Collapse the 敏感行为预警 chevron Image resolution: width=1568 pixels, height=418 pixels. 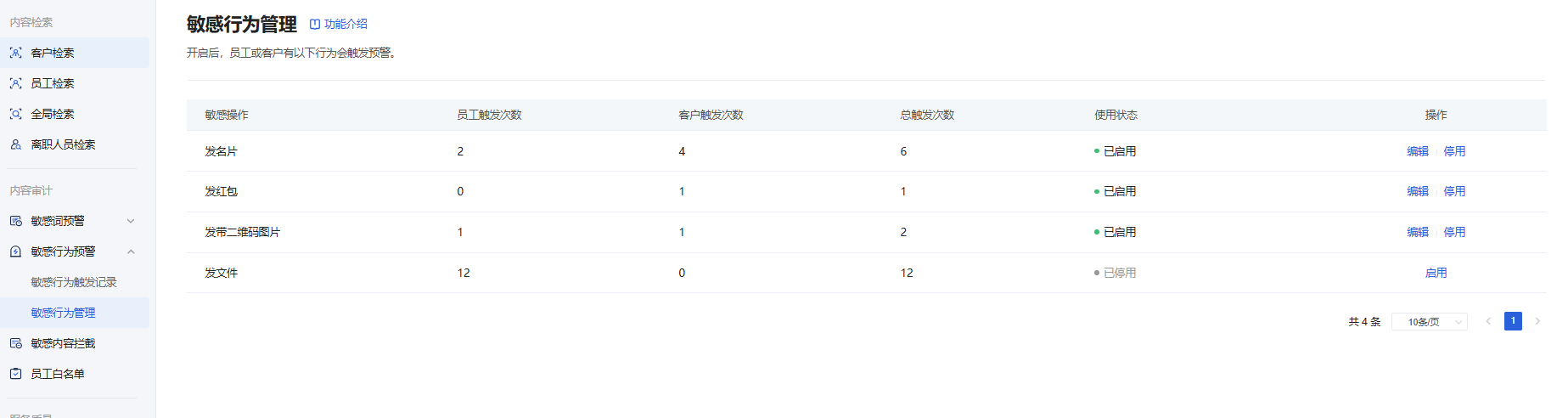click(131, 251)
